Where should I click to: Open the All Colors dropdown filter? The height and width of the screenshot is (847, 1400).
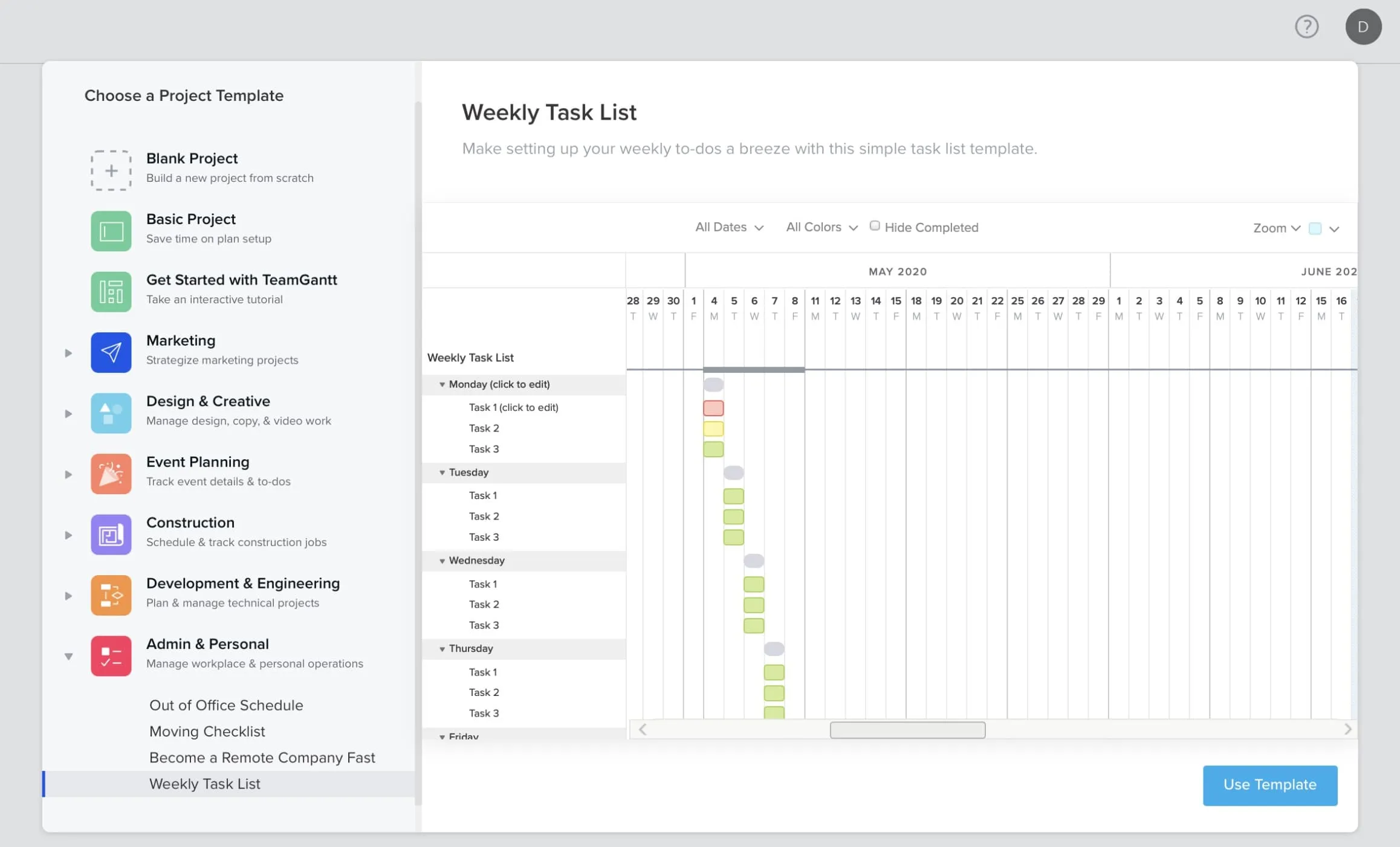click(820, 227)
